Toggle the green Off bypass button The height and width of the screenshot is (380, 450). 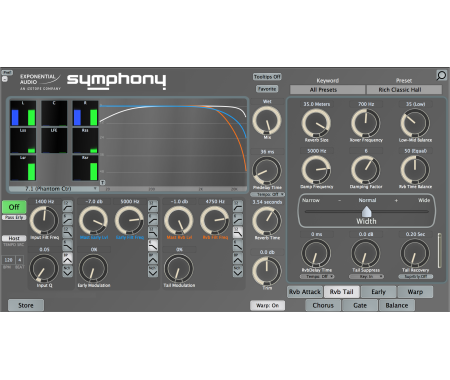[14, 207]
